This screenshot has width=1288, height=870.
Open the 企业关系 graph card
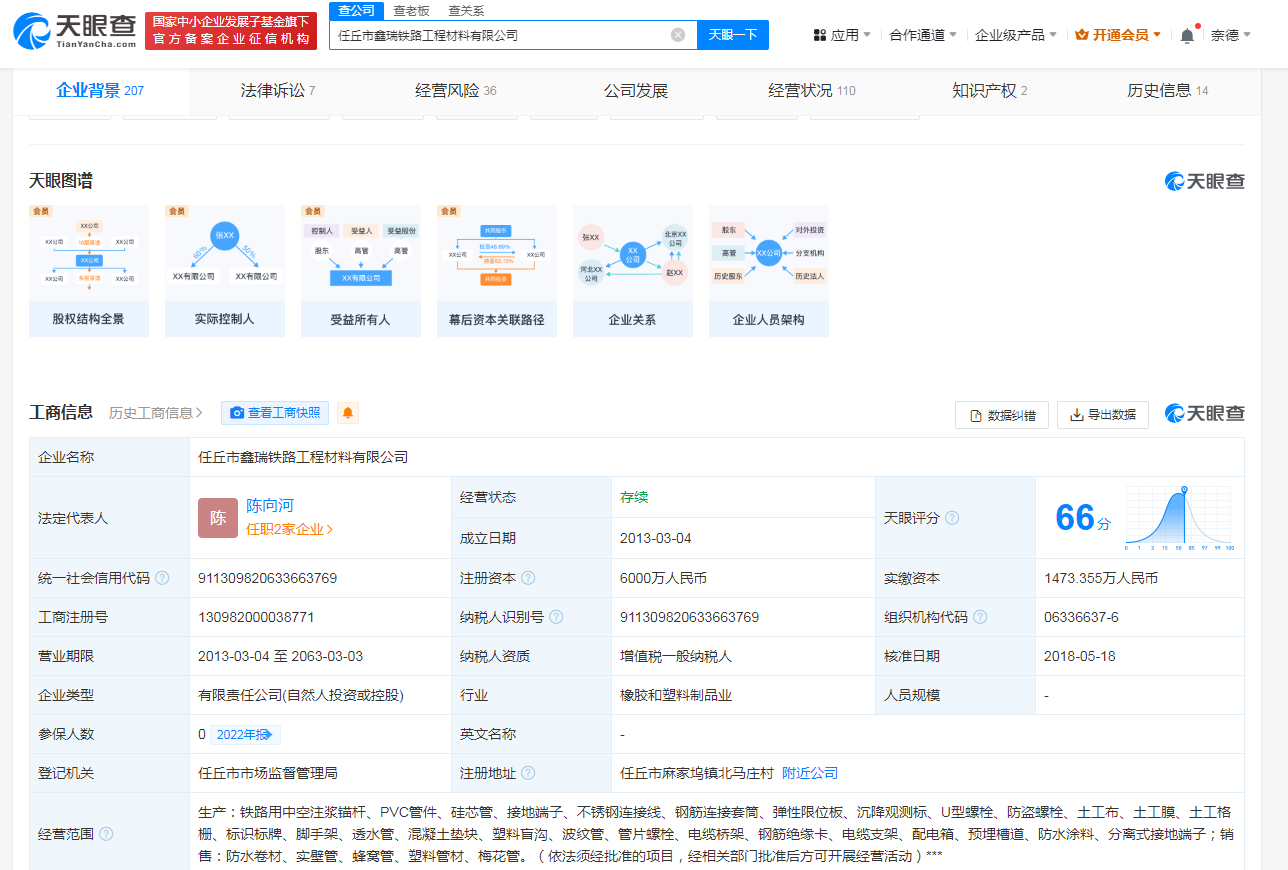click(633, 271)
